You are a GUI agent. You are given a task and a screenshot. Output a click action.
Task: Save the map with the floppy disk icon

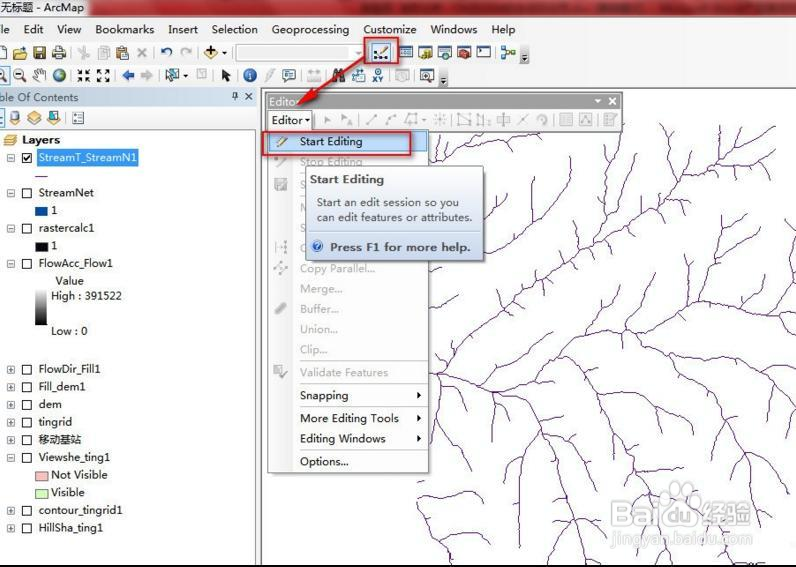click(x=40, y=53)
